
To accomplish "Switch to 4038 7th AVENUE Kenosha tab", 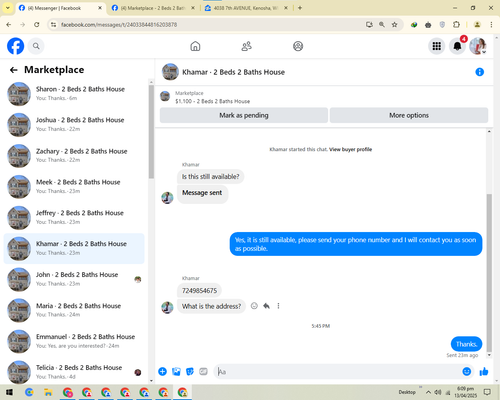I will pos(246,8).
